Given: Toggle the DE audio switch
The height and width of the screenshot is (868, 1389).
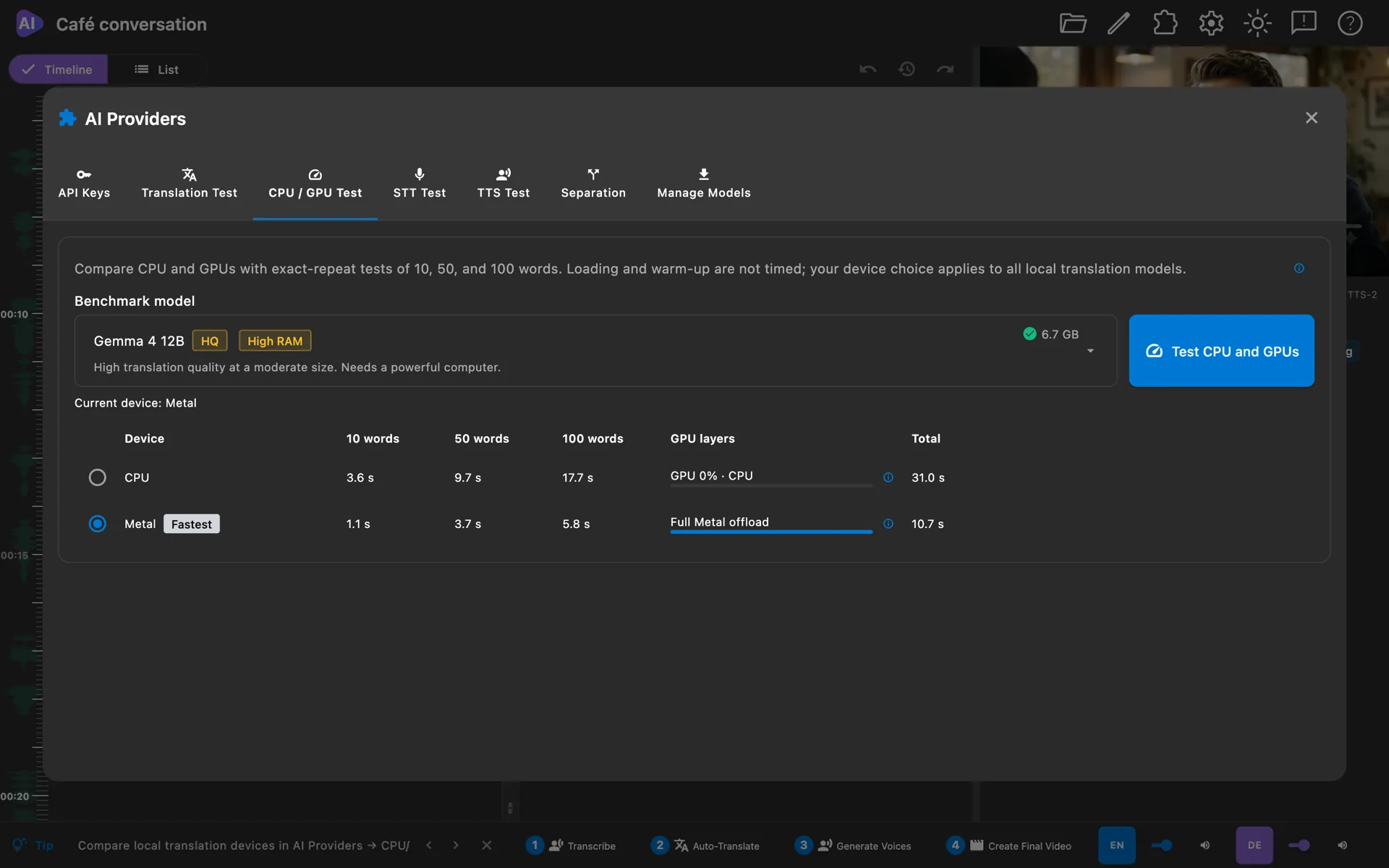Looking at the screenshot, I should [x=1299, y=846].
